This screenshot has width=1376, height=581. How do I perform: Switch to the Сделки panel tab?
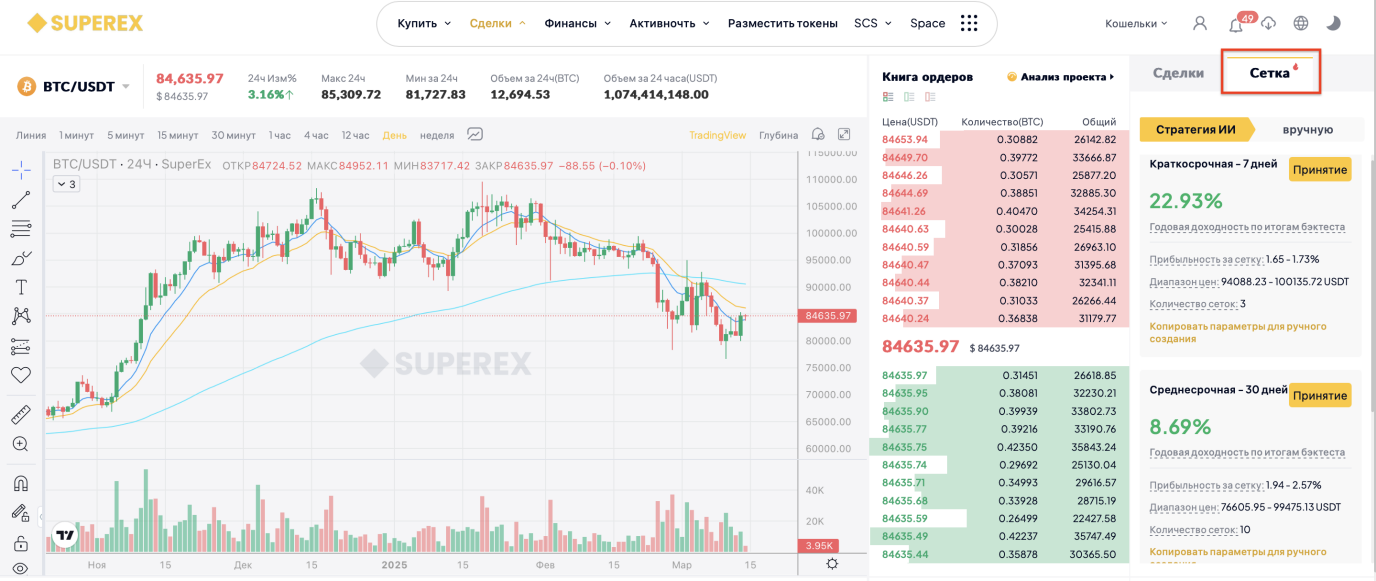(1178, 73)
